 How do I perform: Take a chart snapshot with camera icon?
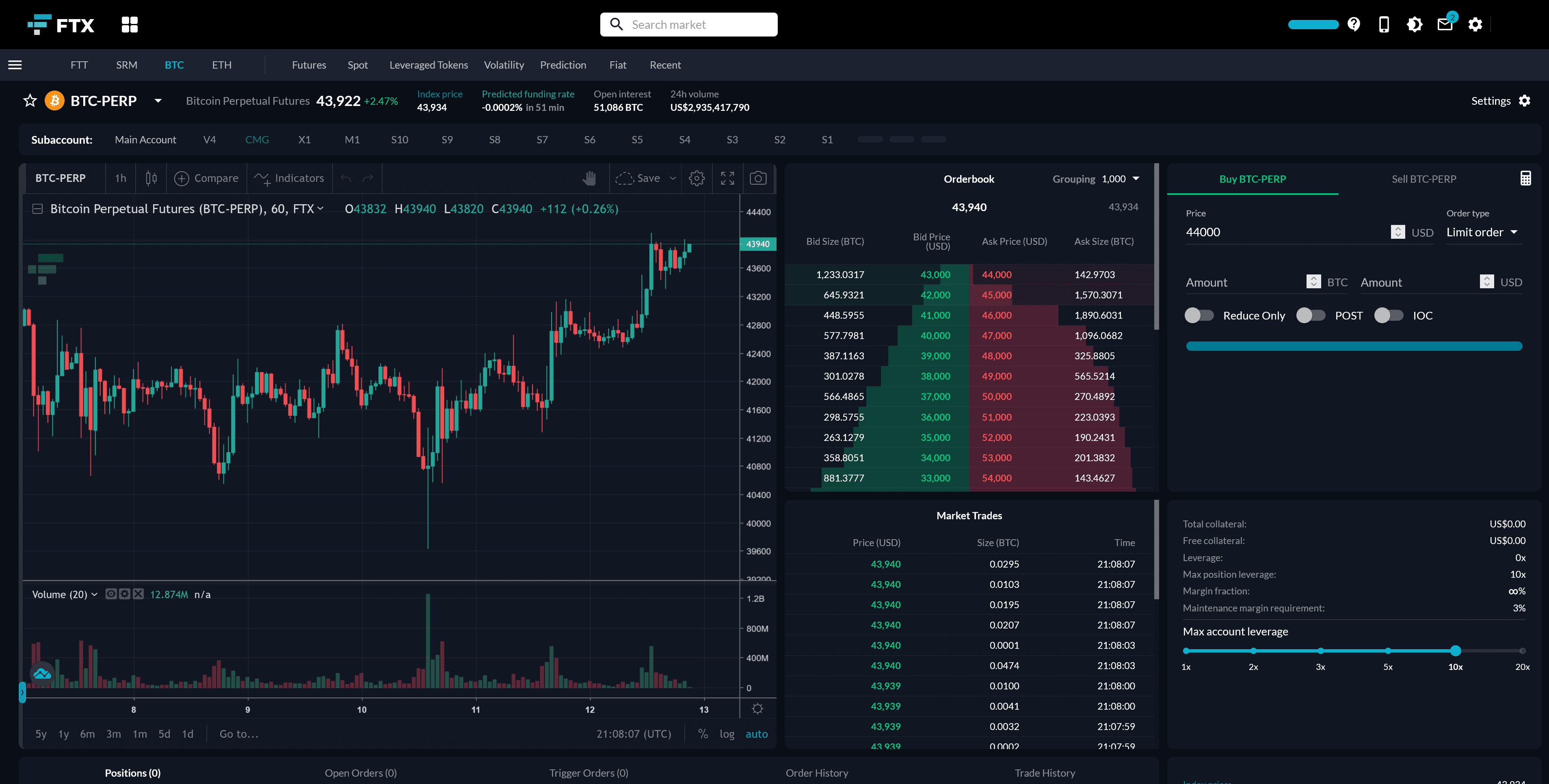[x=758, y=178]
